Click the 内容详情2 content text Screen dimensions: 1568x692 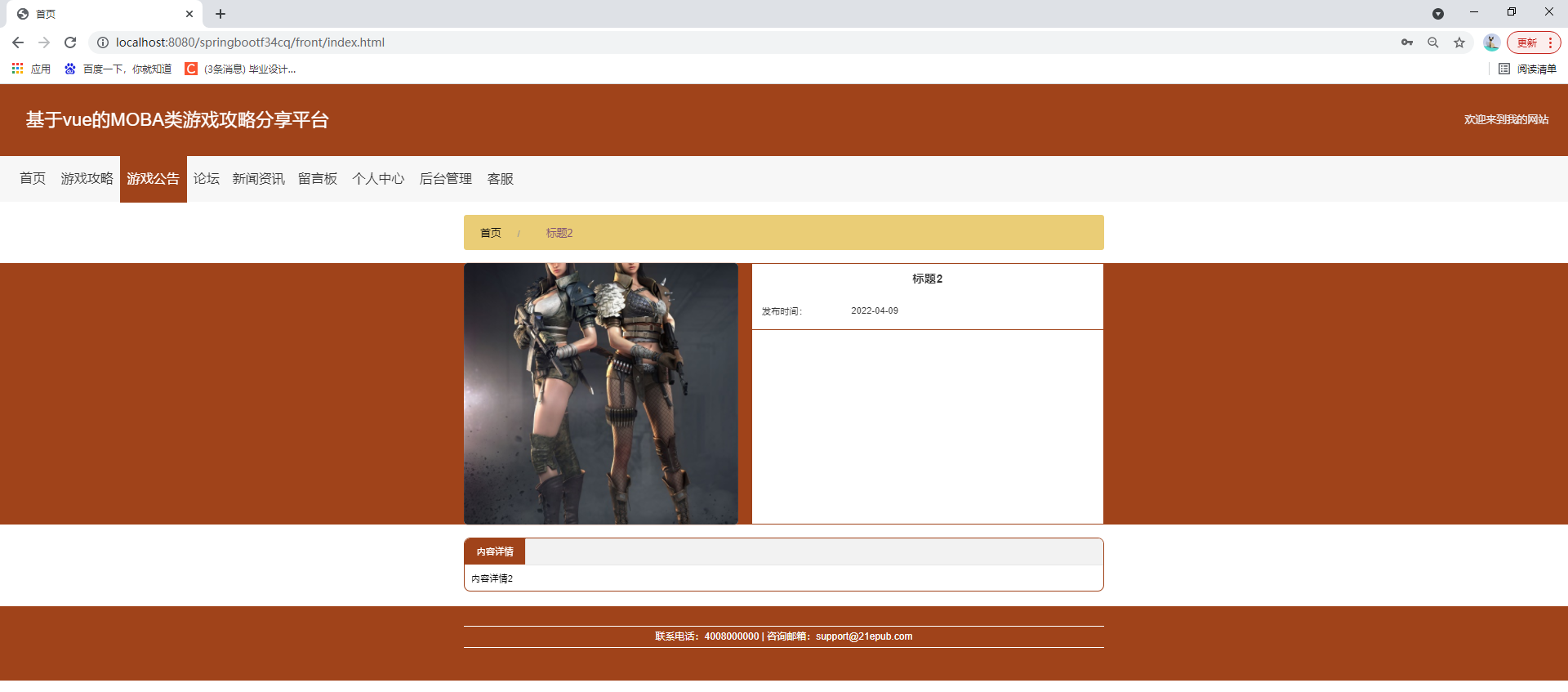492,578
